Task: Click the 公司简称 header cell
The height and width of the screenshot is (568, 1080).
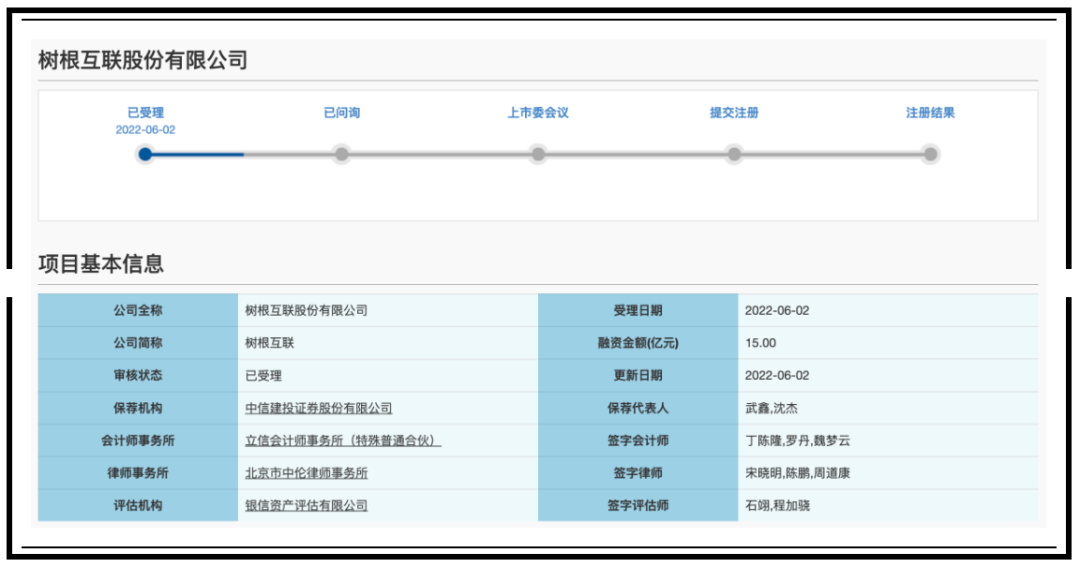Action: pos(138,343)
